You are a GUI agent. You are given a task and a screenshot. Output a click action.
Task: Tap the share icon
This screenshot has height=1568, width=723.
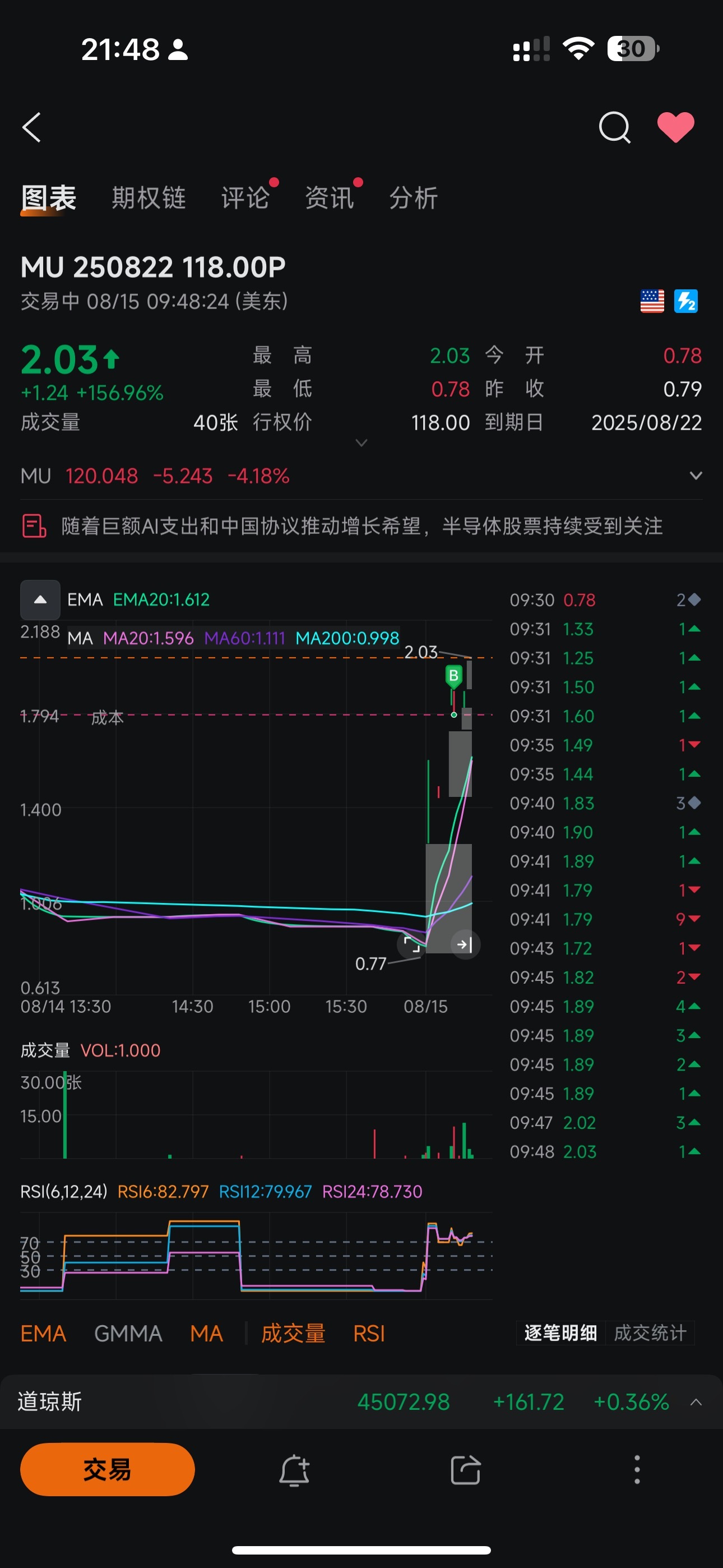[x=466, y=1470]
